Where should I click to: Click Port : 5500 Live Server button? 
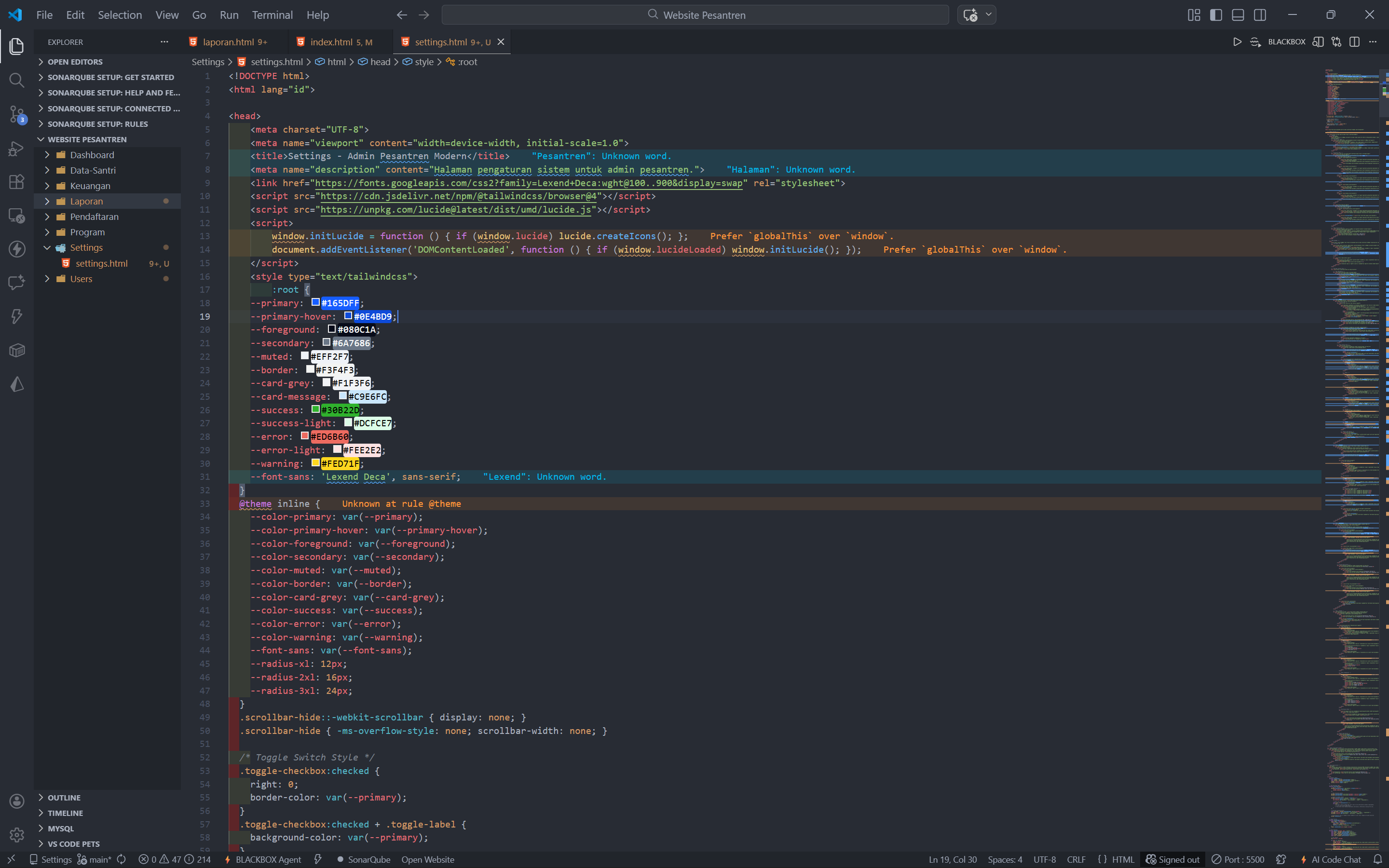[1238, 859]
